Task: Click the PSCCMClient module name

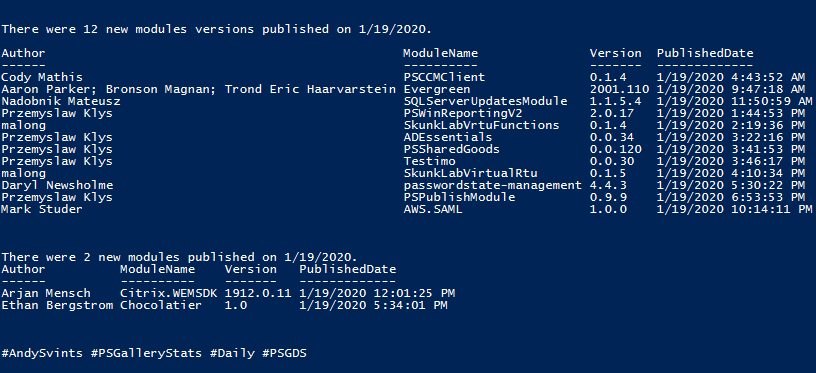Action: coord(444,78)
